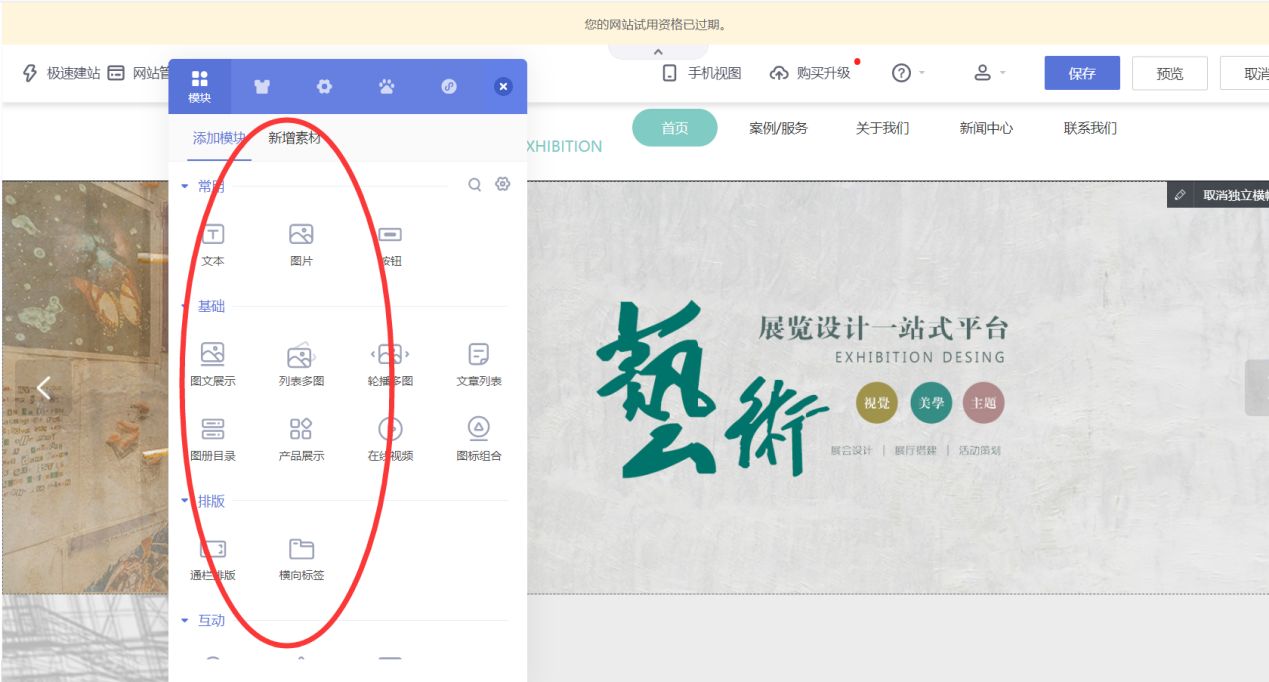Add the 图标组合 icon combo module
The height and width of the screenshot is (682, 1269).
479,439
